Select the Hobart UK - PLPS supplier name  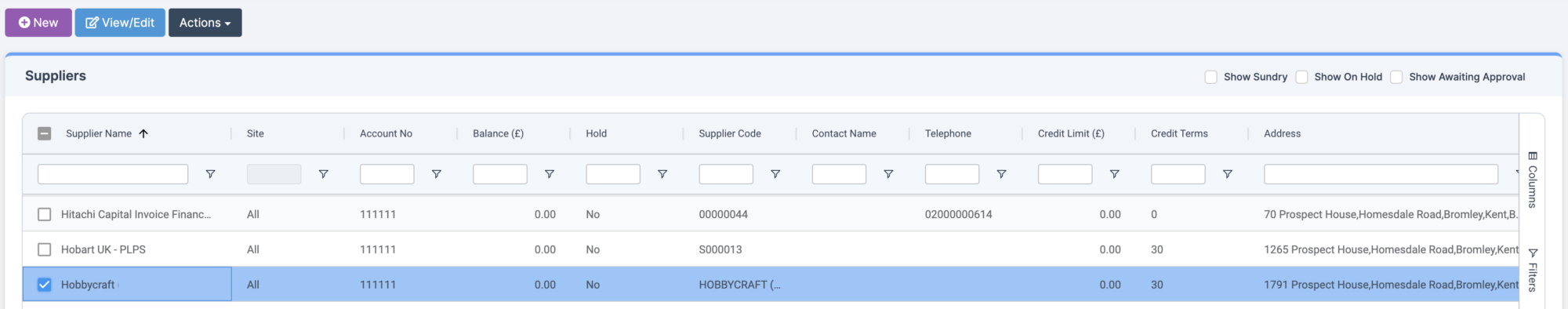point(103,249)
